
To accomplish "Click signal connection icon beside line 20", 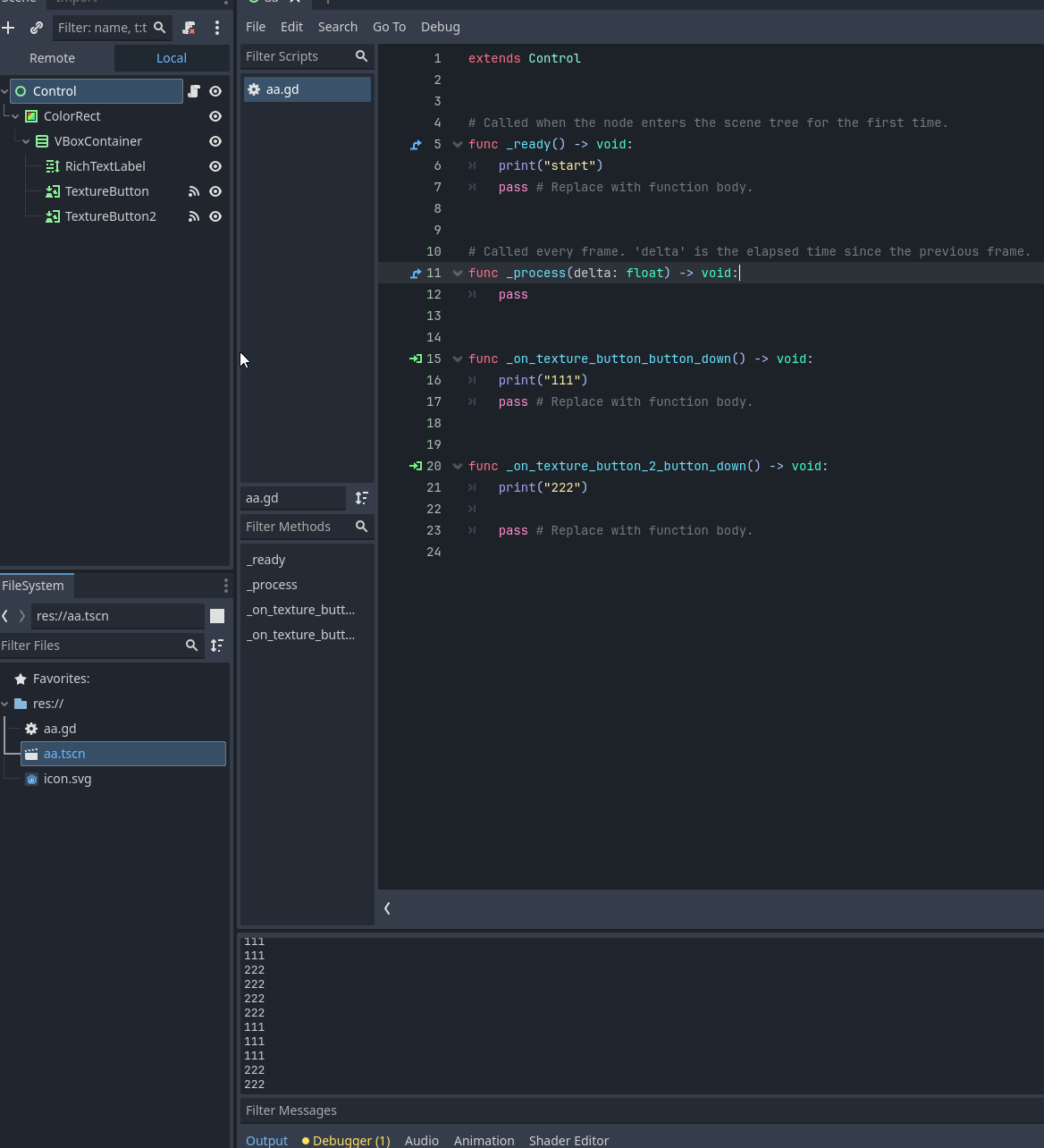I will pyautogui.click(x=416, y=466).
